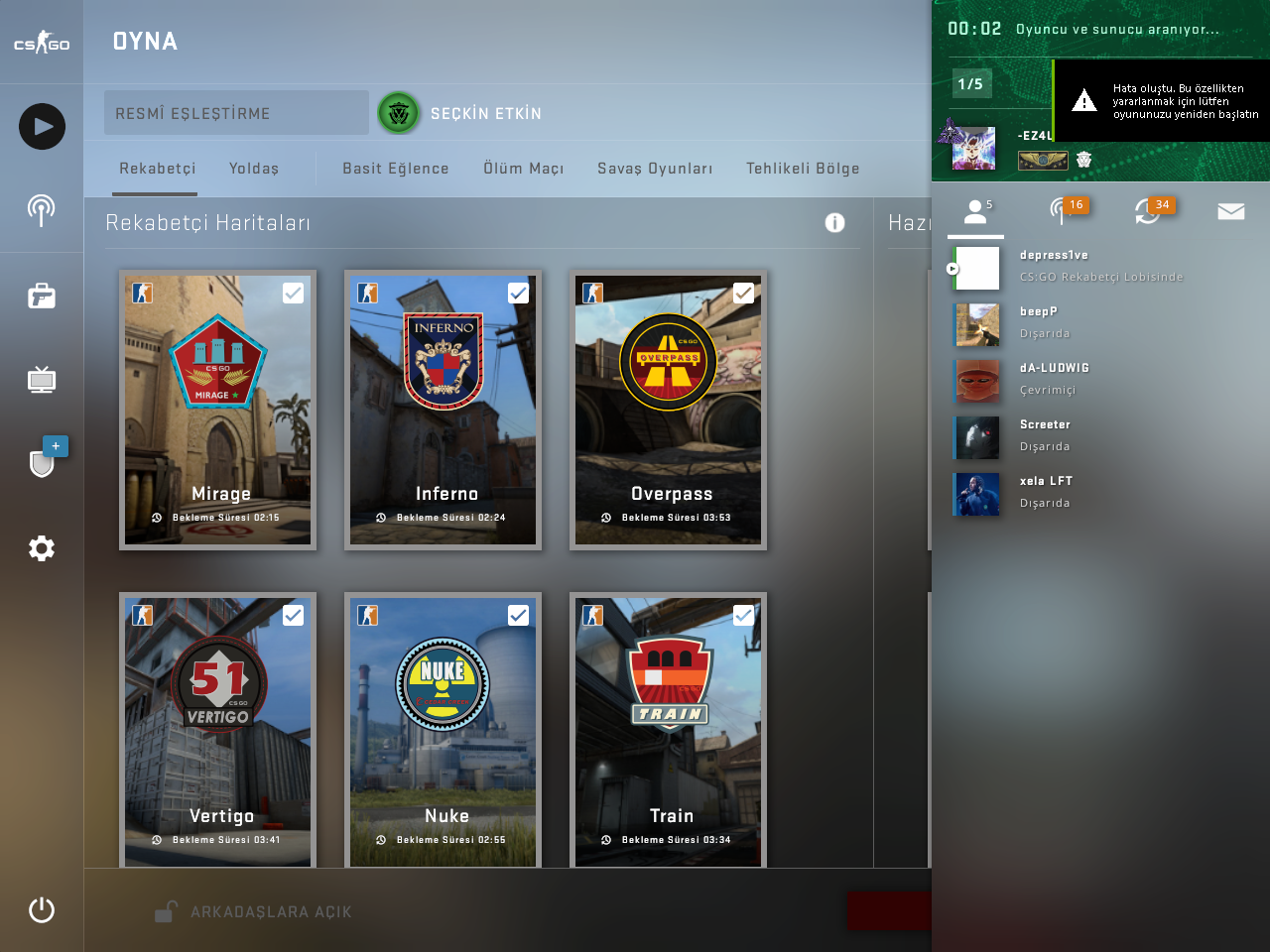Click the Seçkin Etkin label

(486, 114)
